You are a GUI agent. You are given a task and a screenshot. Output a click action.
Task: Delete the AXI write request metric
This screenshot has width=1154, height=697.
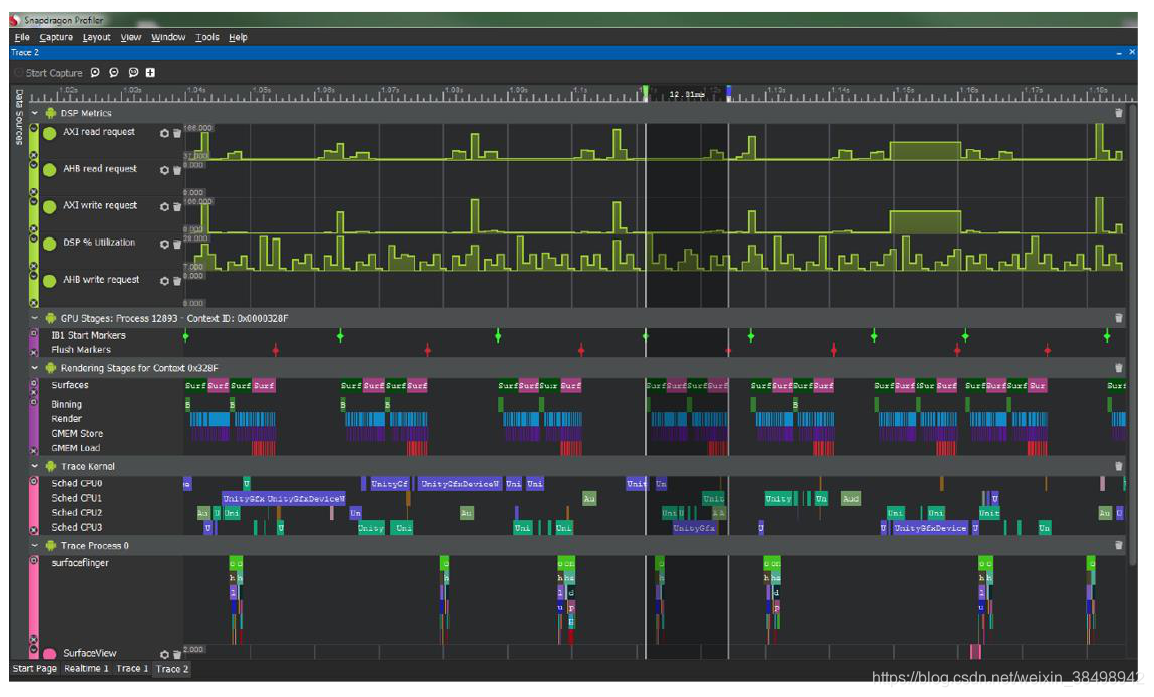pos(177,207)
